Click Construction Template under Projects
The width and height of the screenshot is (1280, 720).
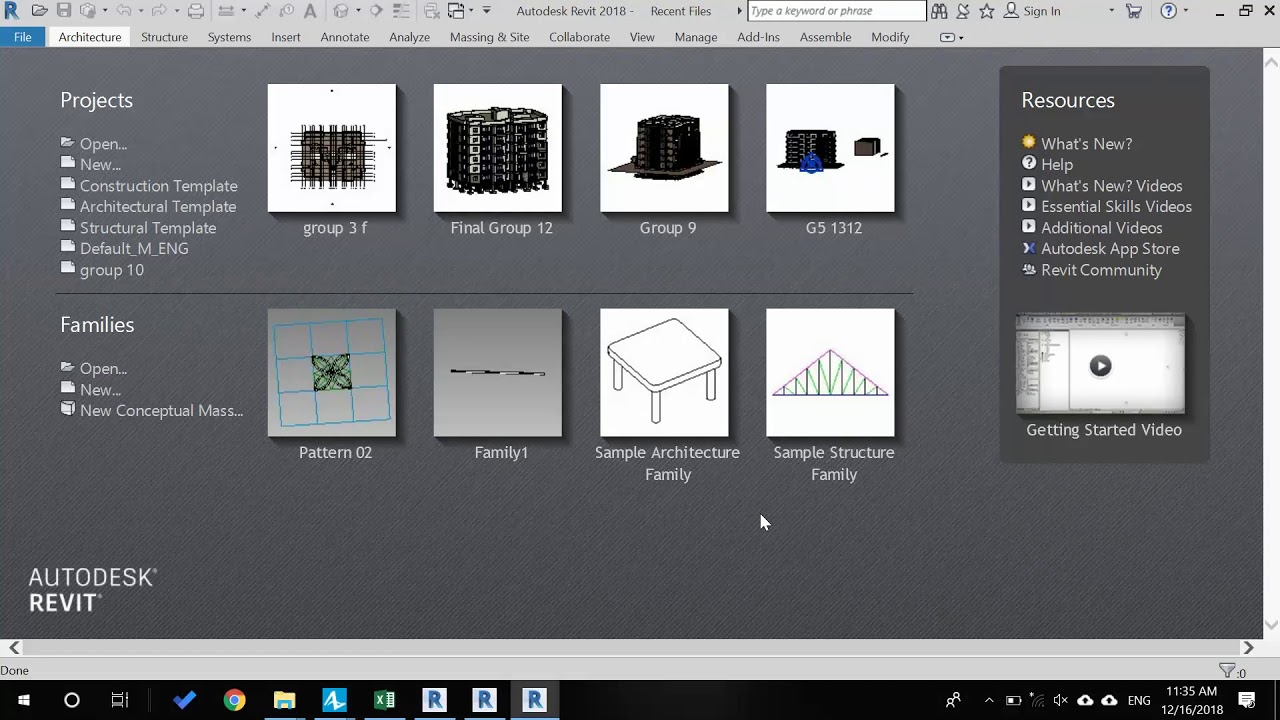point(158,186)
